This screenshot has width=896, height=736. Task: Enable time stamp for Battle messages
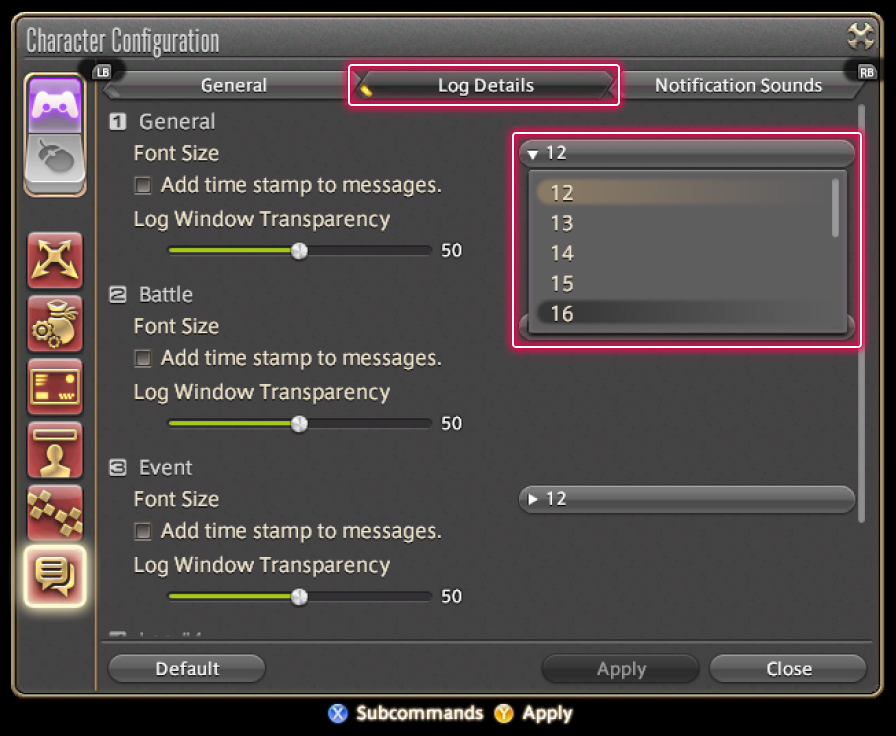pos(142,358)
